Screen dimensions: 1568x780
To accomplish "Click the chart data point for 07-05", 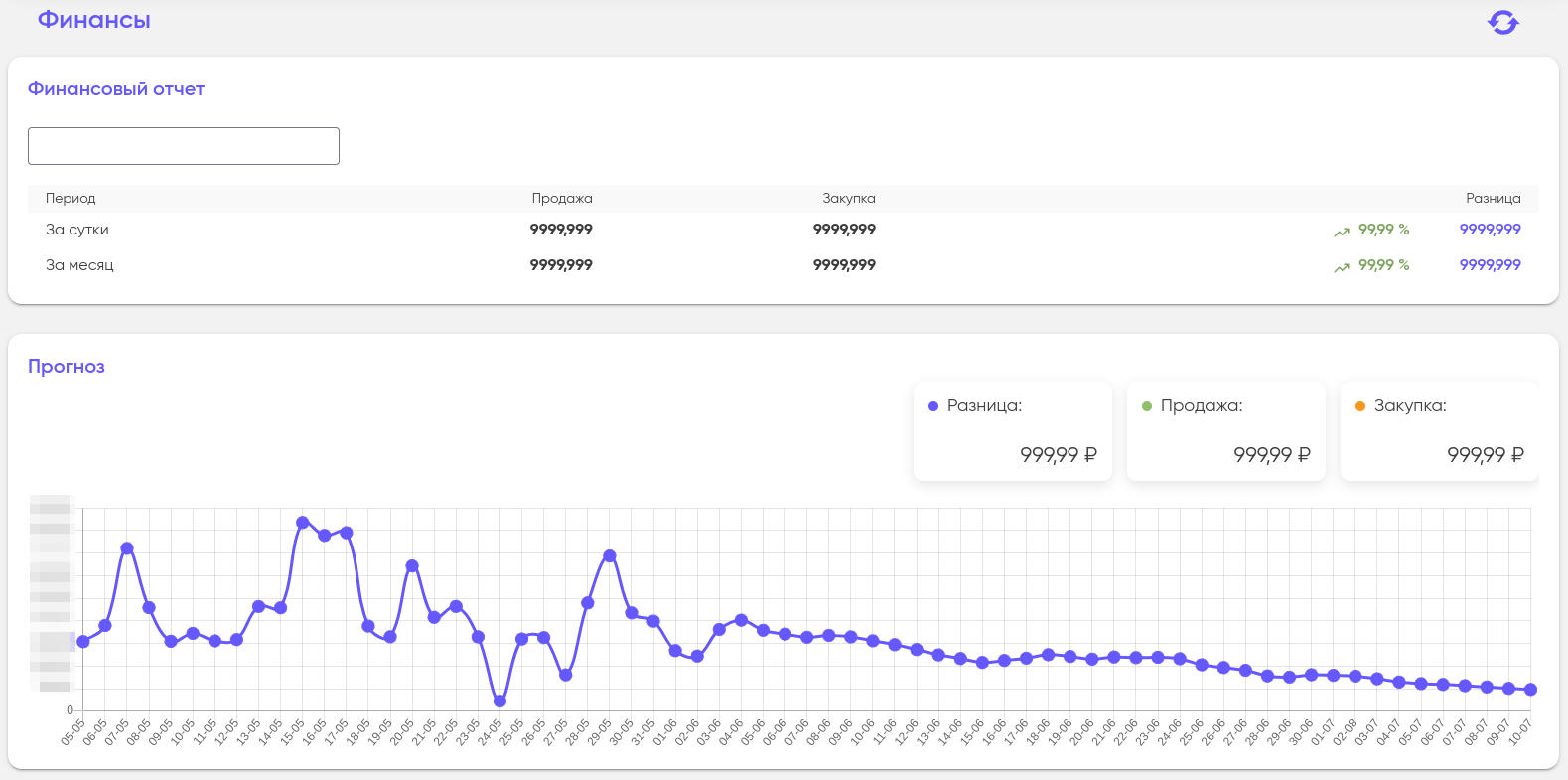I will [x=127, y=548].
